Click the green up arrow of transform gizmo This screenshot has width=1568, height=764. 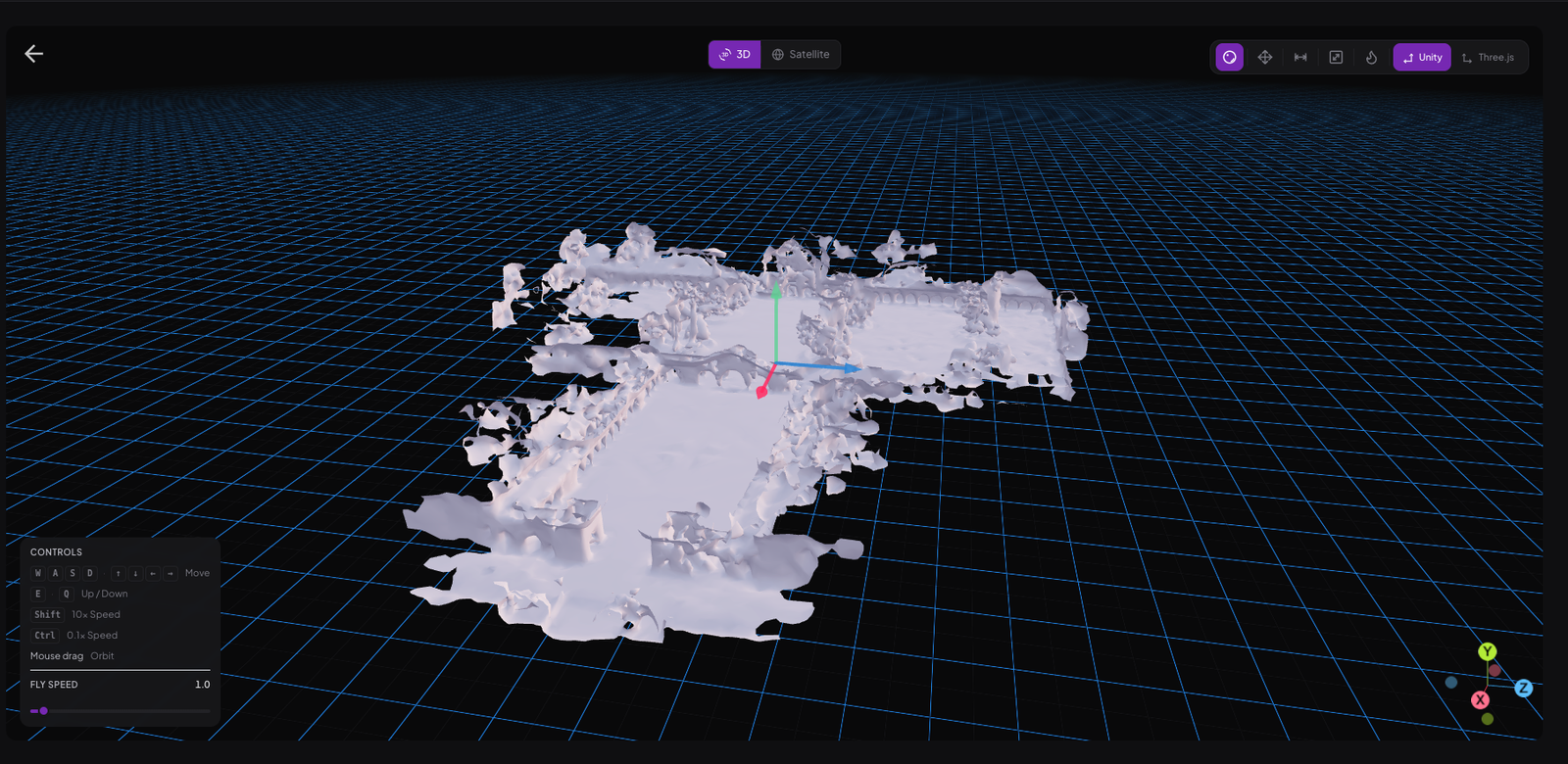click(776, 292)
